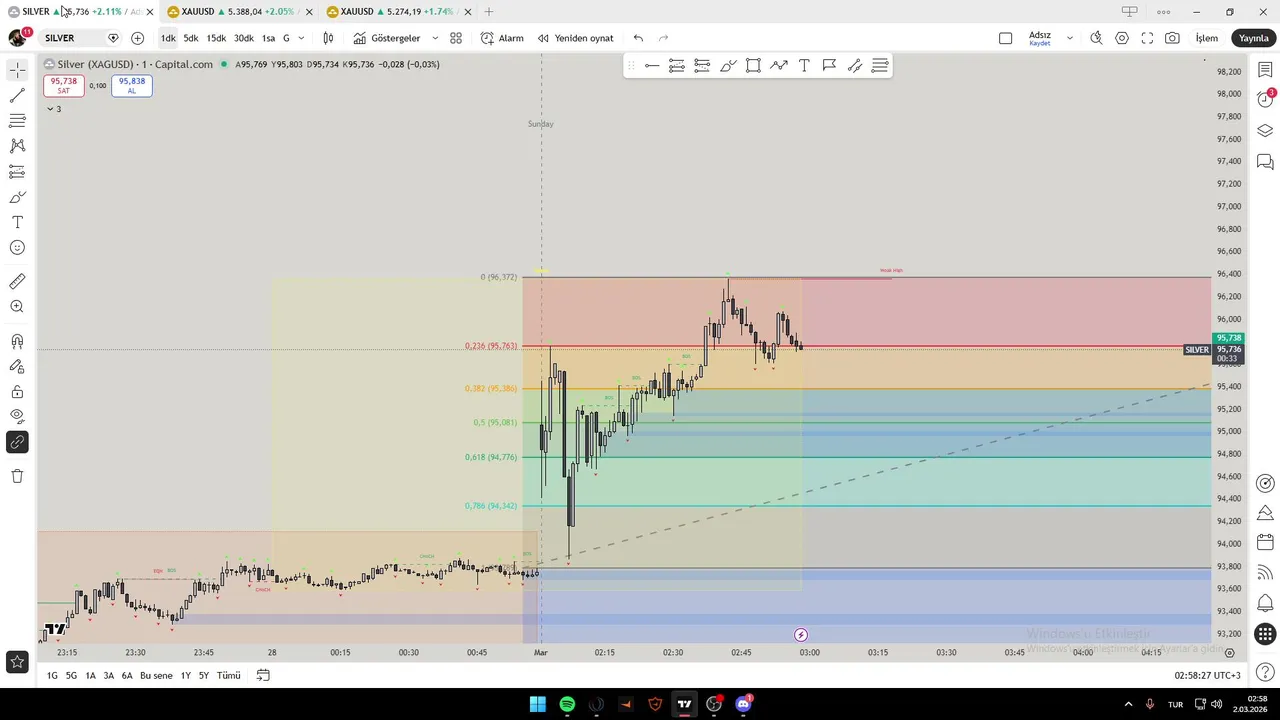This screenshot has height=720, width=1280.
Task: Save the Adsız layout
Action: click(x=1040, y=38)
